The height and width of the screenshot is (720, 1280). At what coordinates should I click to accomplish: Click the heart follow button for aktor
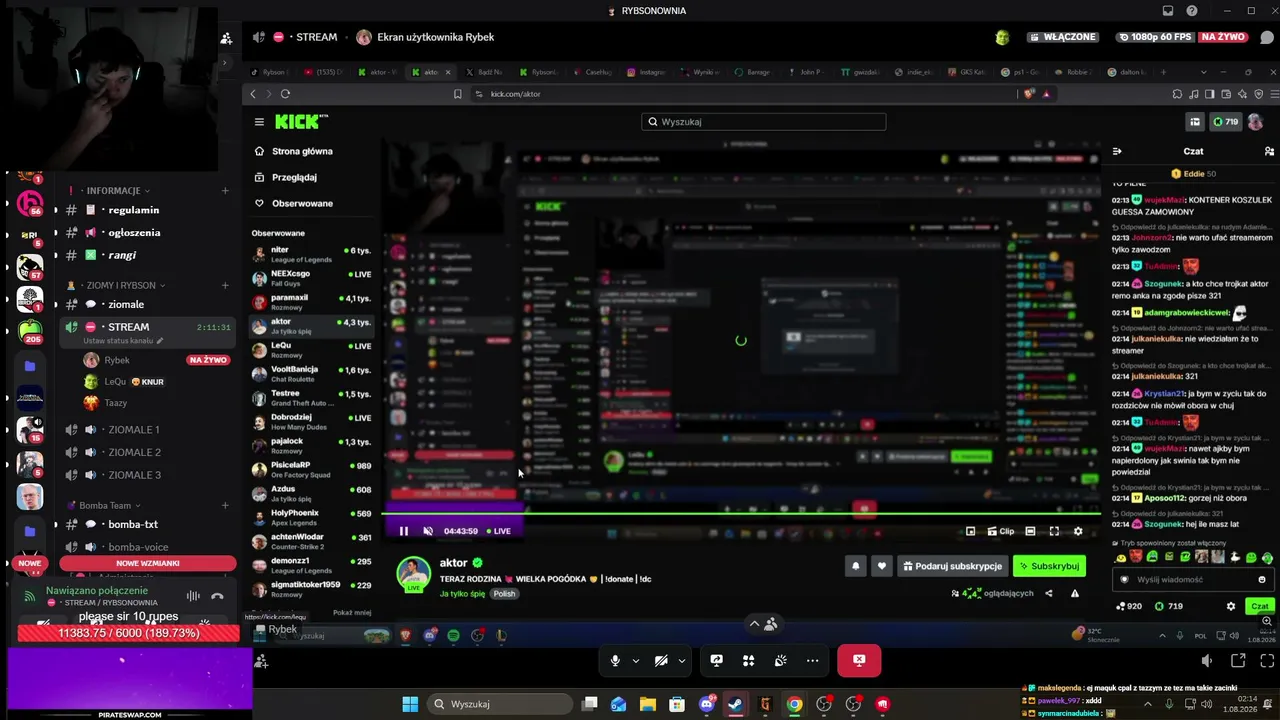(881, 566)
